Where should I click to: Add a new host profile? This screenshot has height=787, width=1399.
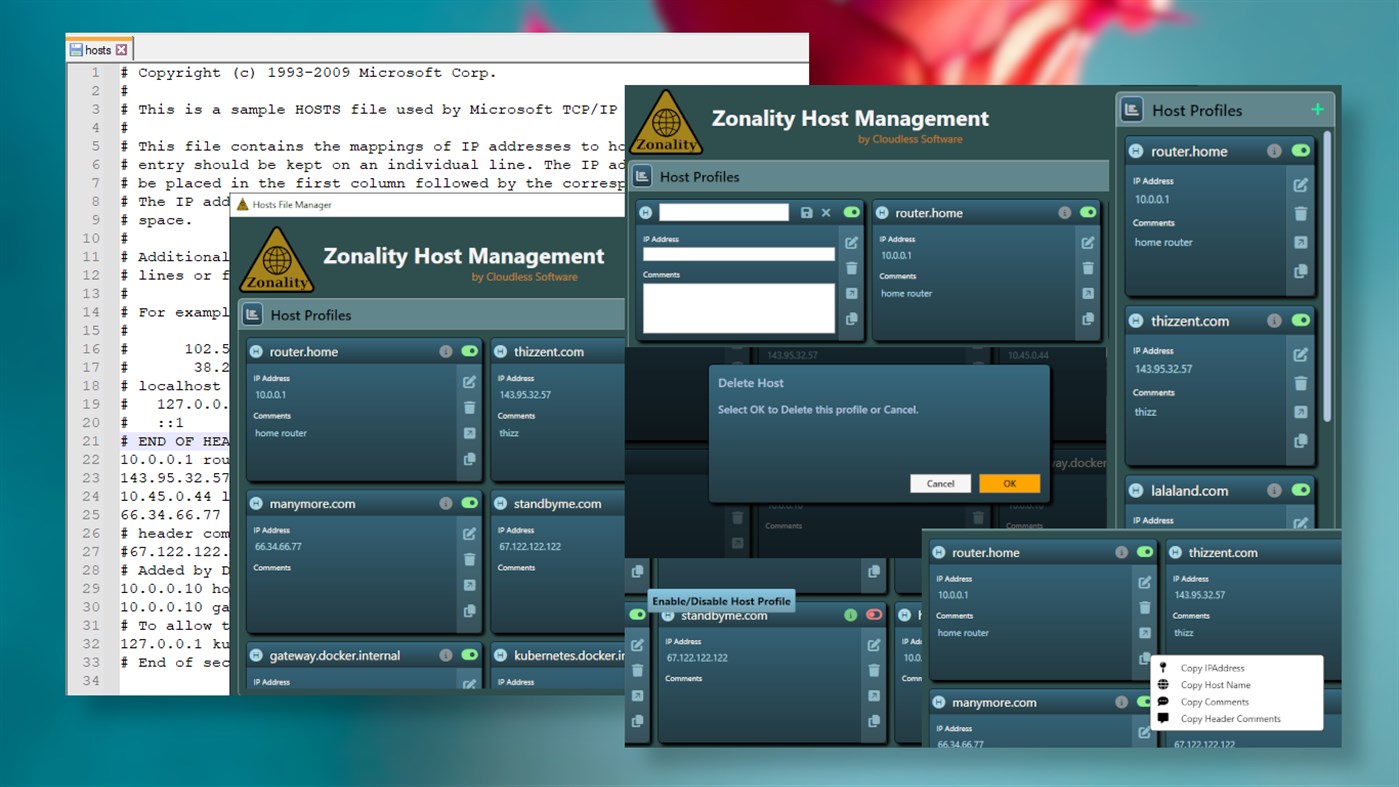coord(1318,110)
